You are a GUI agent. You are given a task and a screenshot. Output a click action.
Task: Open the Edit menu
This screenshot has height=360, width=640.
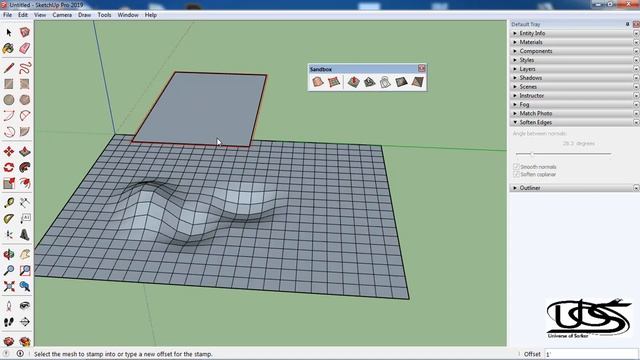(23, 15)
